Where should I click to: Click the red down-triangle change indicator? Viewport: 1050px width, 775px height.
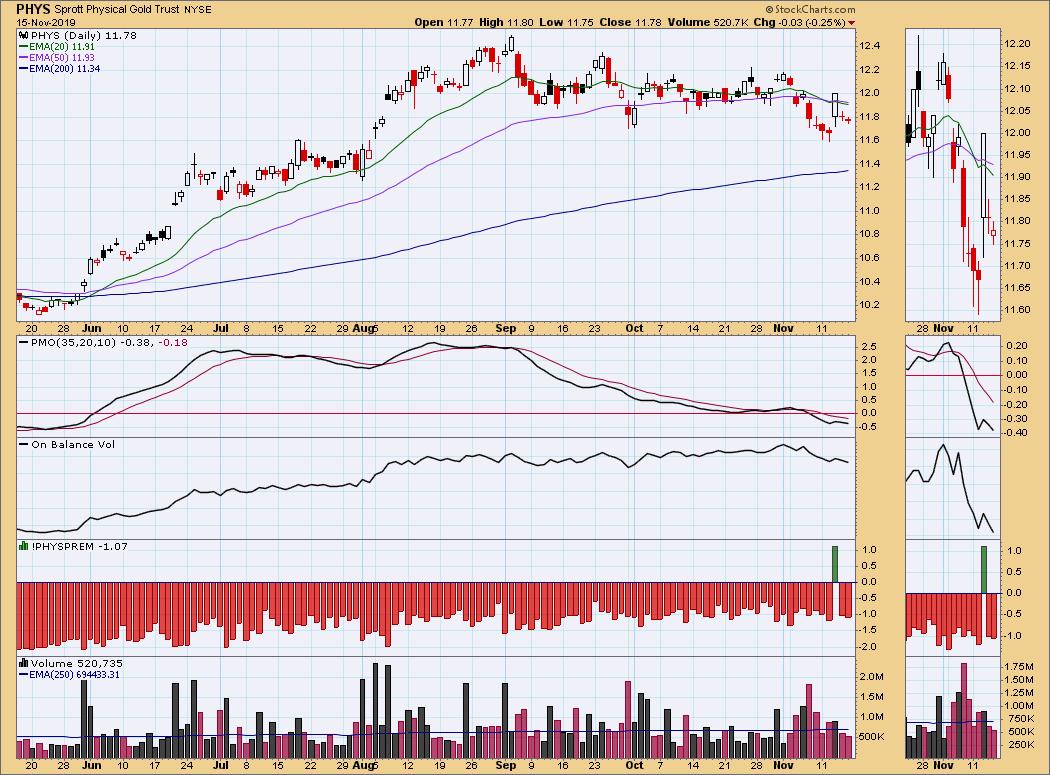pos(851,23)
